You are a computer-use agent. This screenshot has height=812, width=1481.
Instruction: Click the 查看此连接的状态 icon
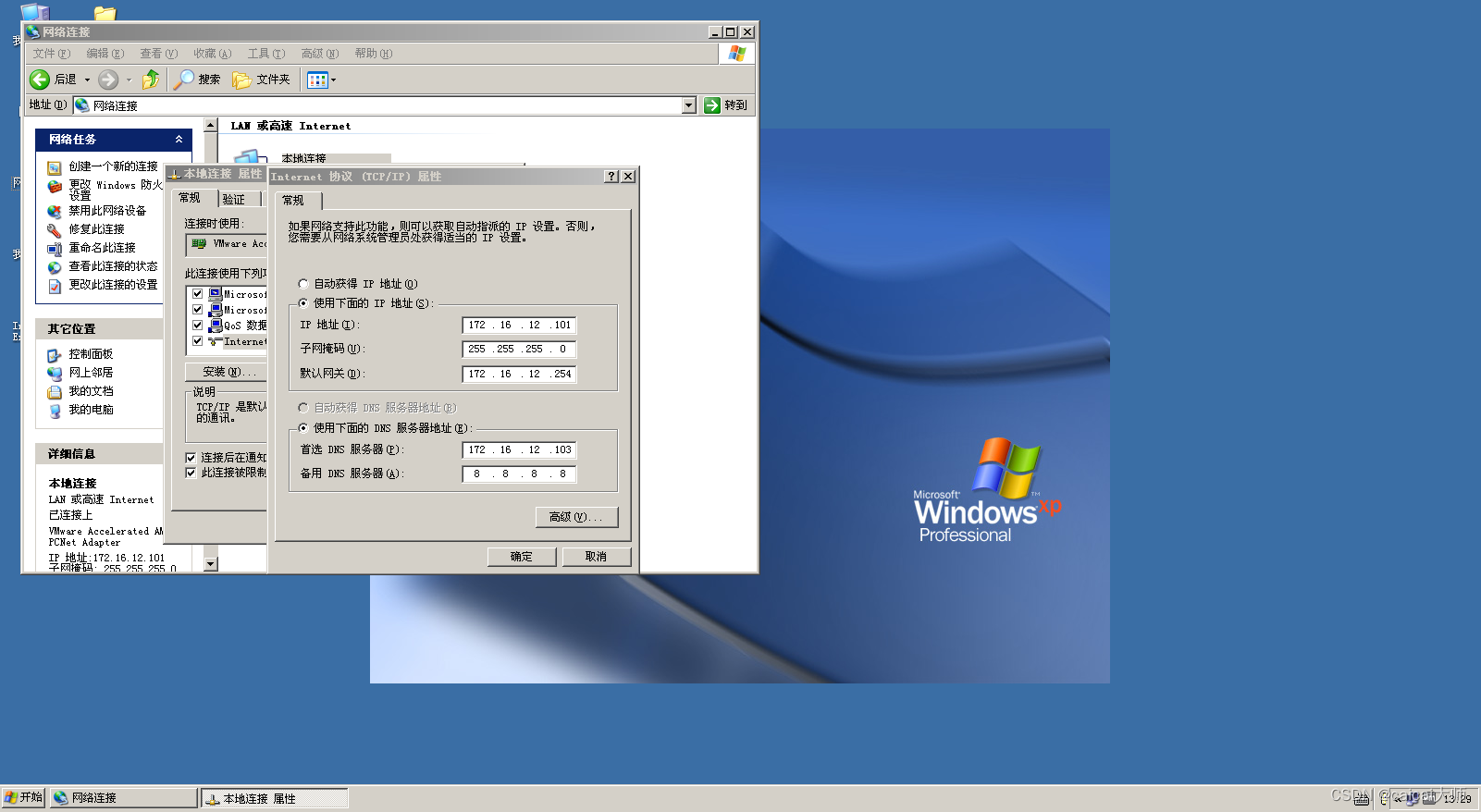55,266
